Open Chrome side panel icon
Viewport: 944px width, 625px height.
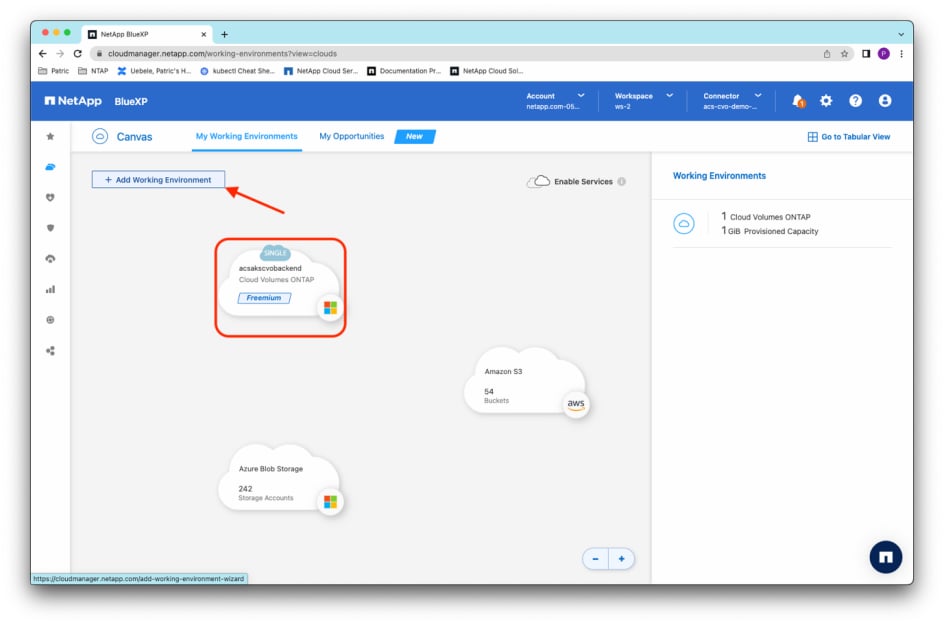866,54
